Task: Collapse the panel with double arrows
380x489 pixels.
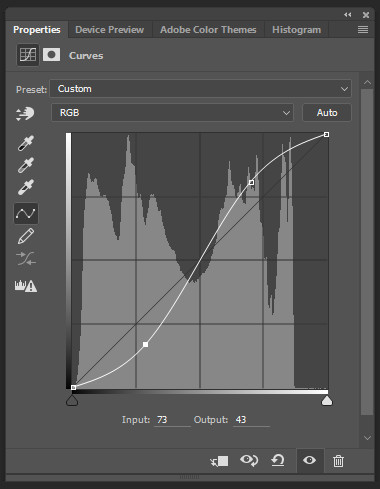Action: (x=348, y=15)
